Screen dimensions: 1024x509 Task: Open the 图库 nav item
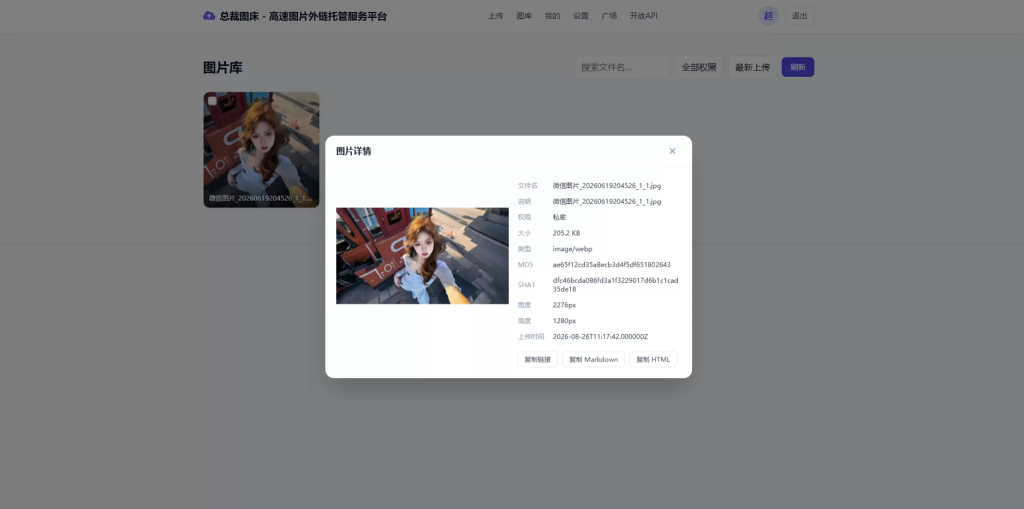point(524,16)
